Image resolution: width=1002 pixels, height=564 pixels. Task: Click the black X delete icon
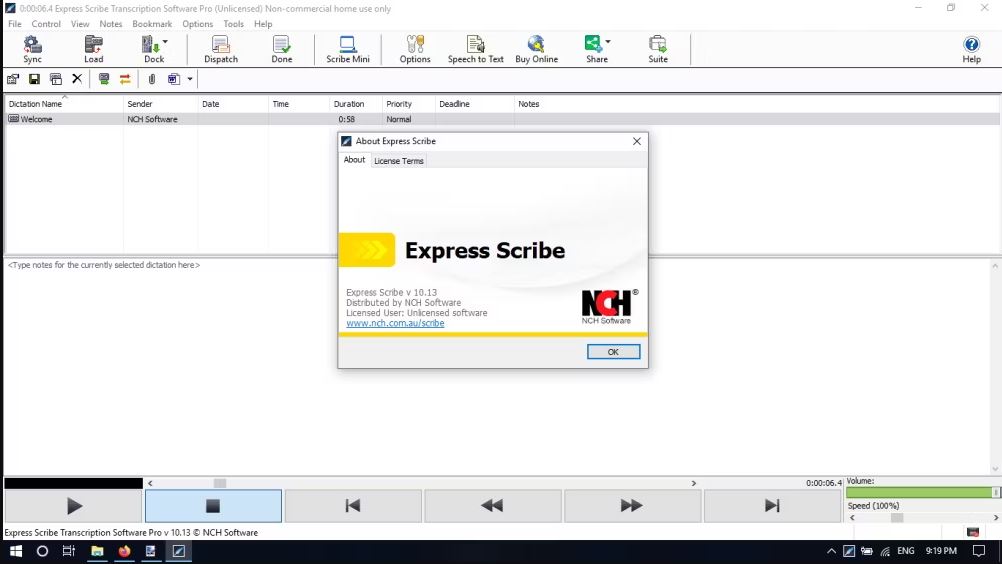click(77, 79)
